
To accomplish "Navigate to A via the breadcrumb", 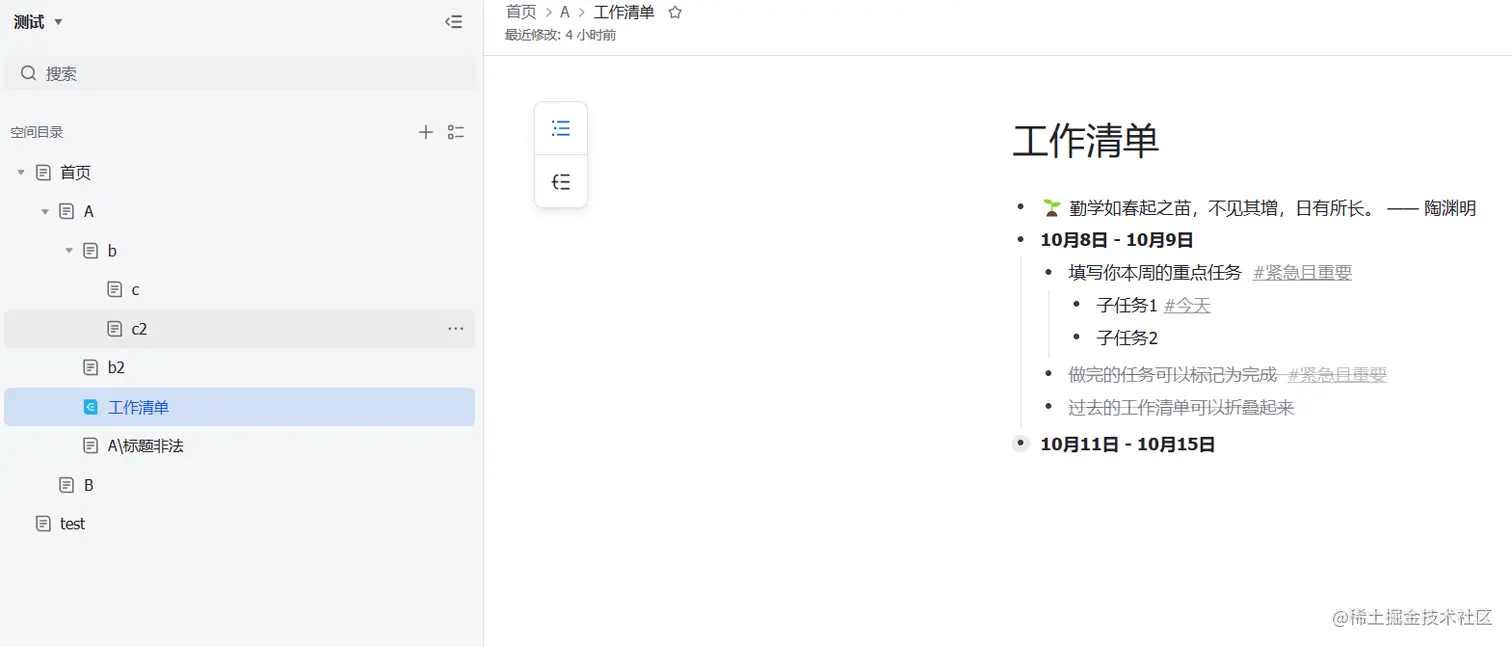I will coord(565,11).
